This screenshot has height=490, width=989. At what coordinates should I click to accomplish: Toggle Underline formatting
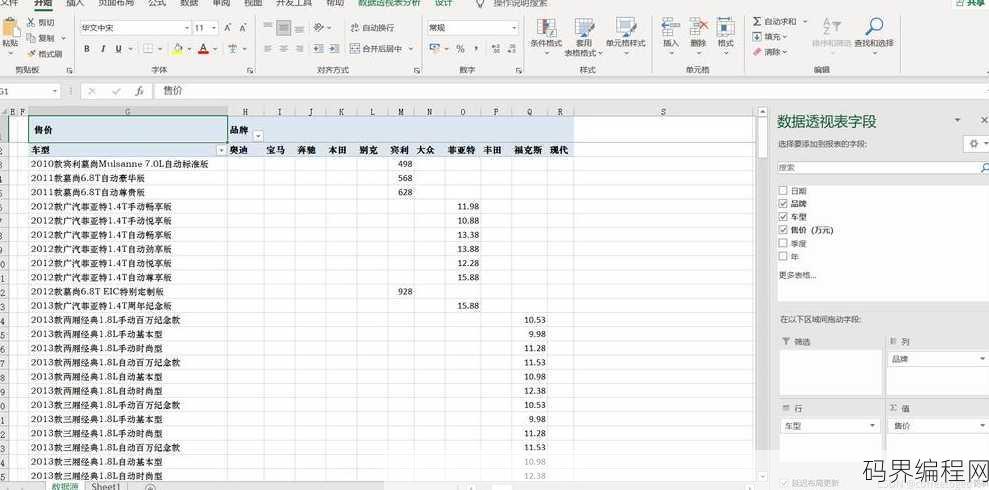click(x=118, y=49)
